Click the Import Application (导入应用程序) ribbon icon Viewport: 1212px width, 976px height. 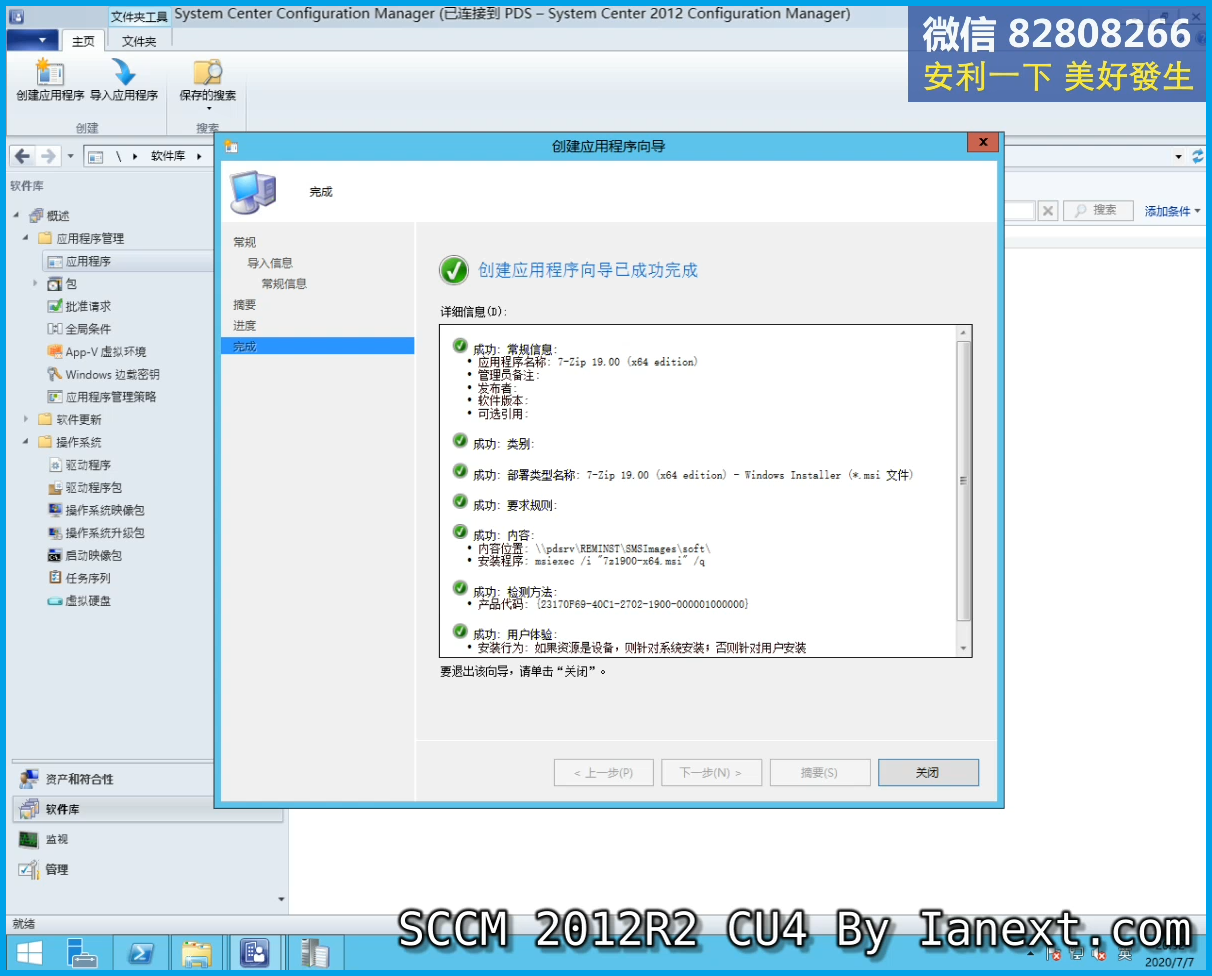(124, 80)
